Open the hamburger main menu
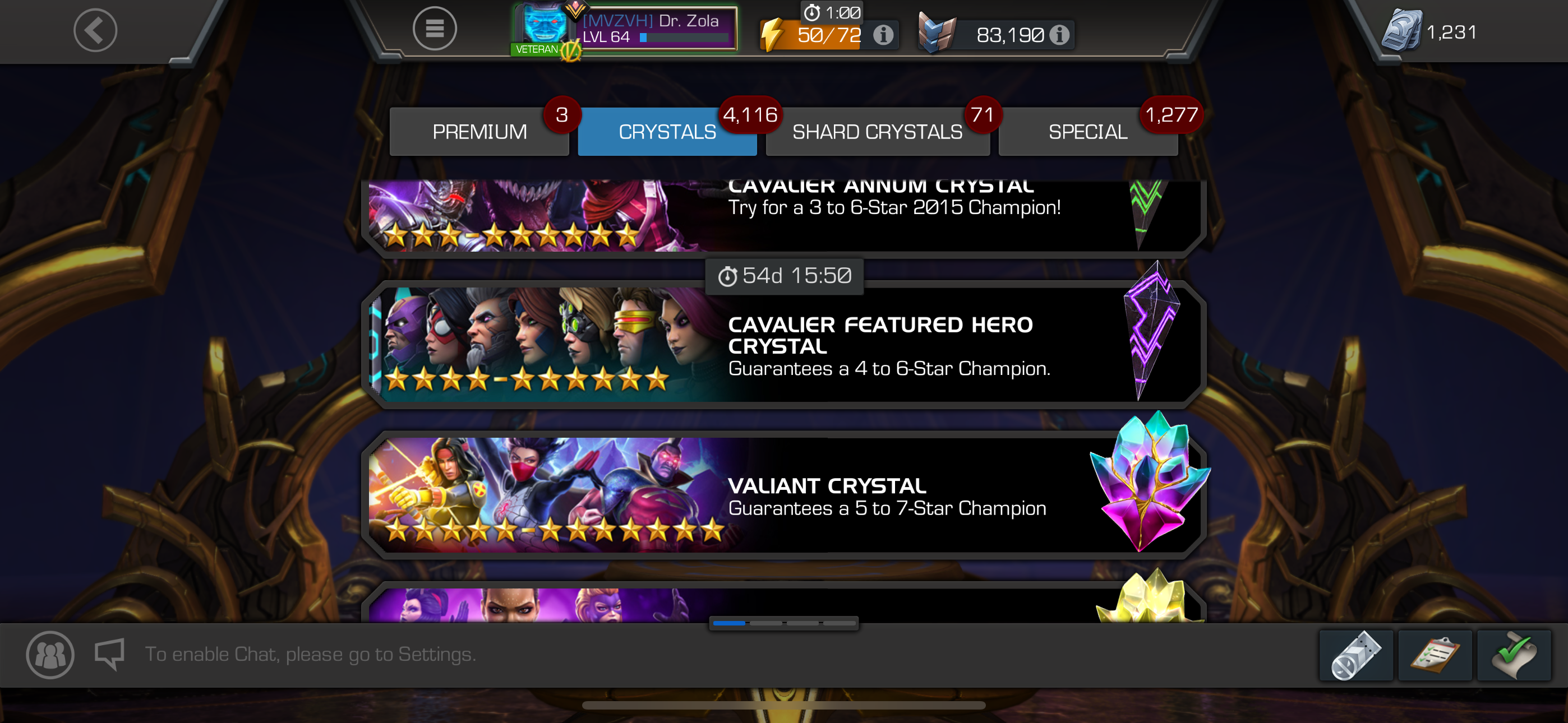1568x723 pixels. pyautogui.click(x=435, y=29)
